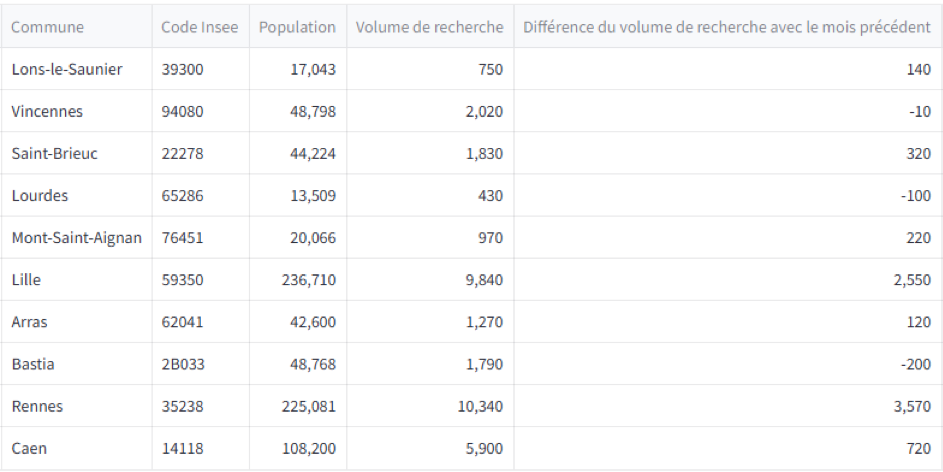This screenshot has width=943, height=472.
Task: Select Arras population cell 42,600
Action: 314,322
